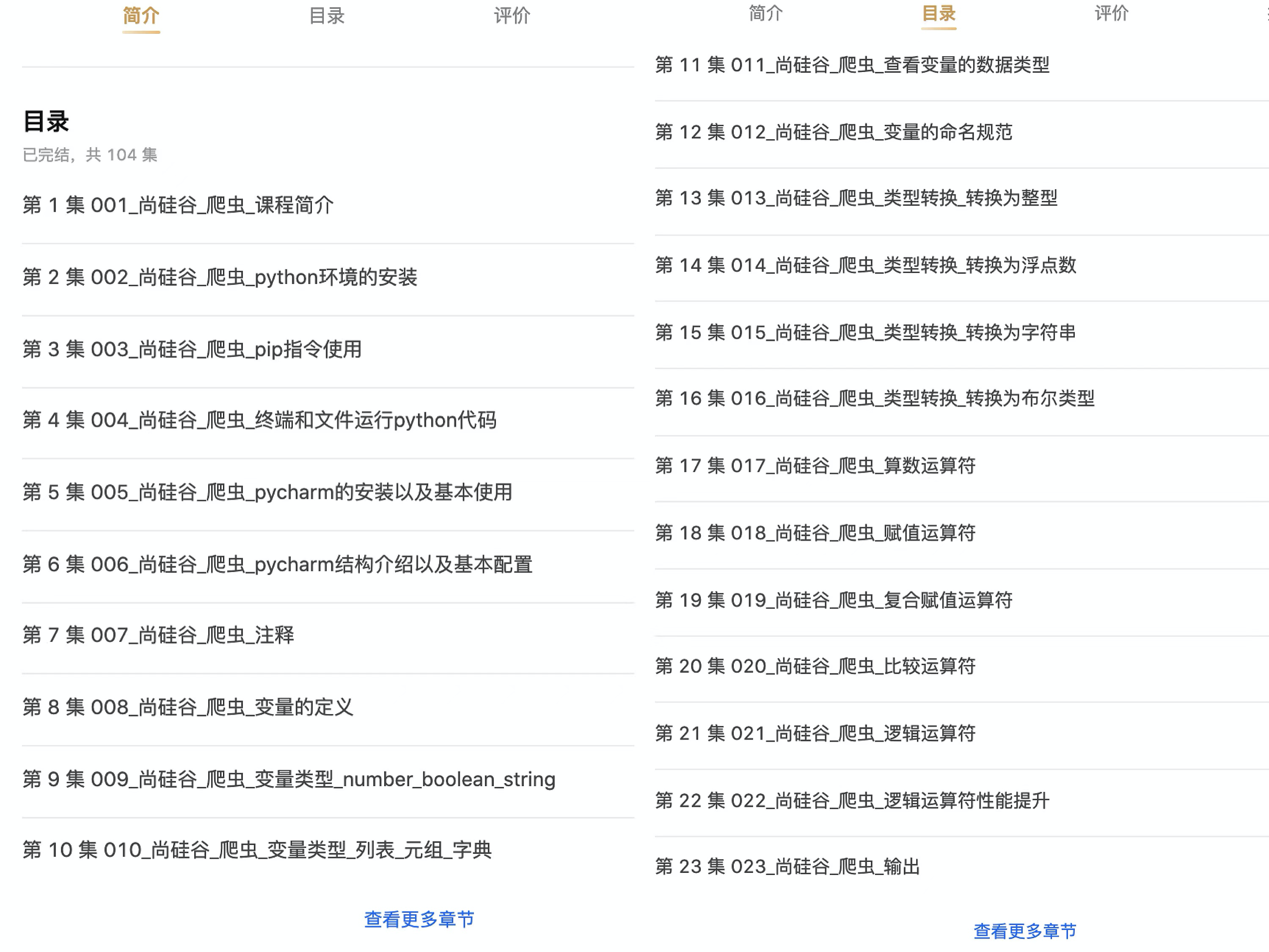Open episode 1 课程简介
The width and height of the screenshot is (1269, 952).
coord(178,205)
